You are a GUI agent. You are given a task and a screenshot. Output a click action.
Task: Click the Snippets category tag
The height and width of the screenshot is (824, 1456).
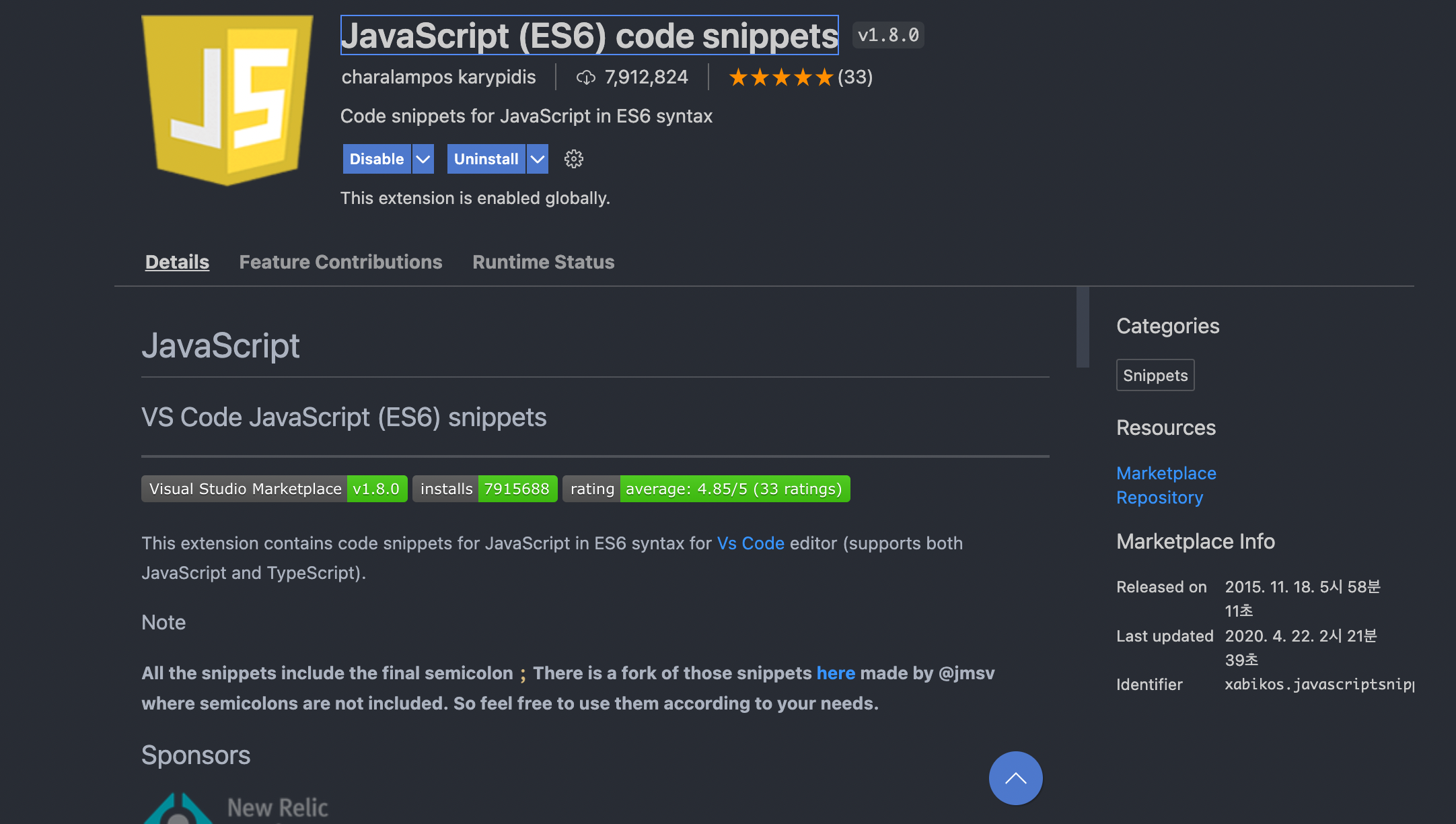click(1155, 375)
